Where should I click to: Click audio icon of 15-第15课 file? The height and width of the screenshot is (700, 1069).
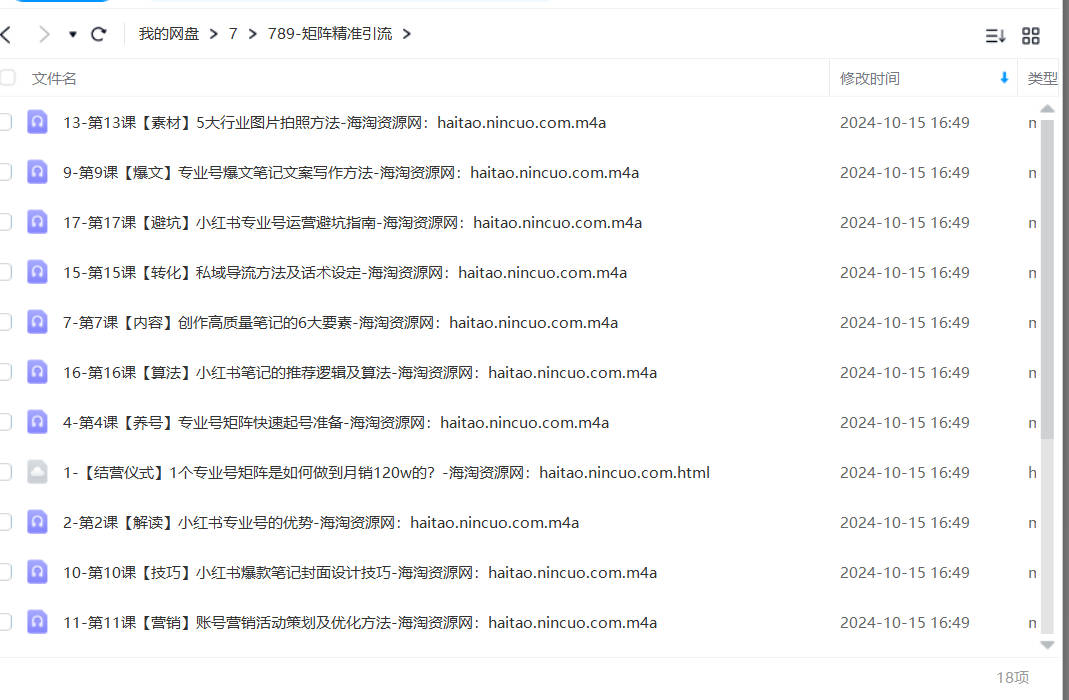37,272
